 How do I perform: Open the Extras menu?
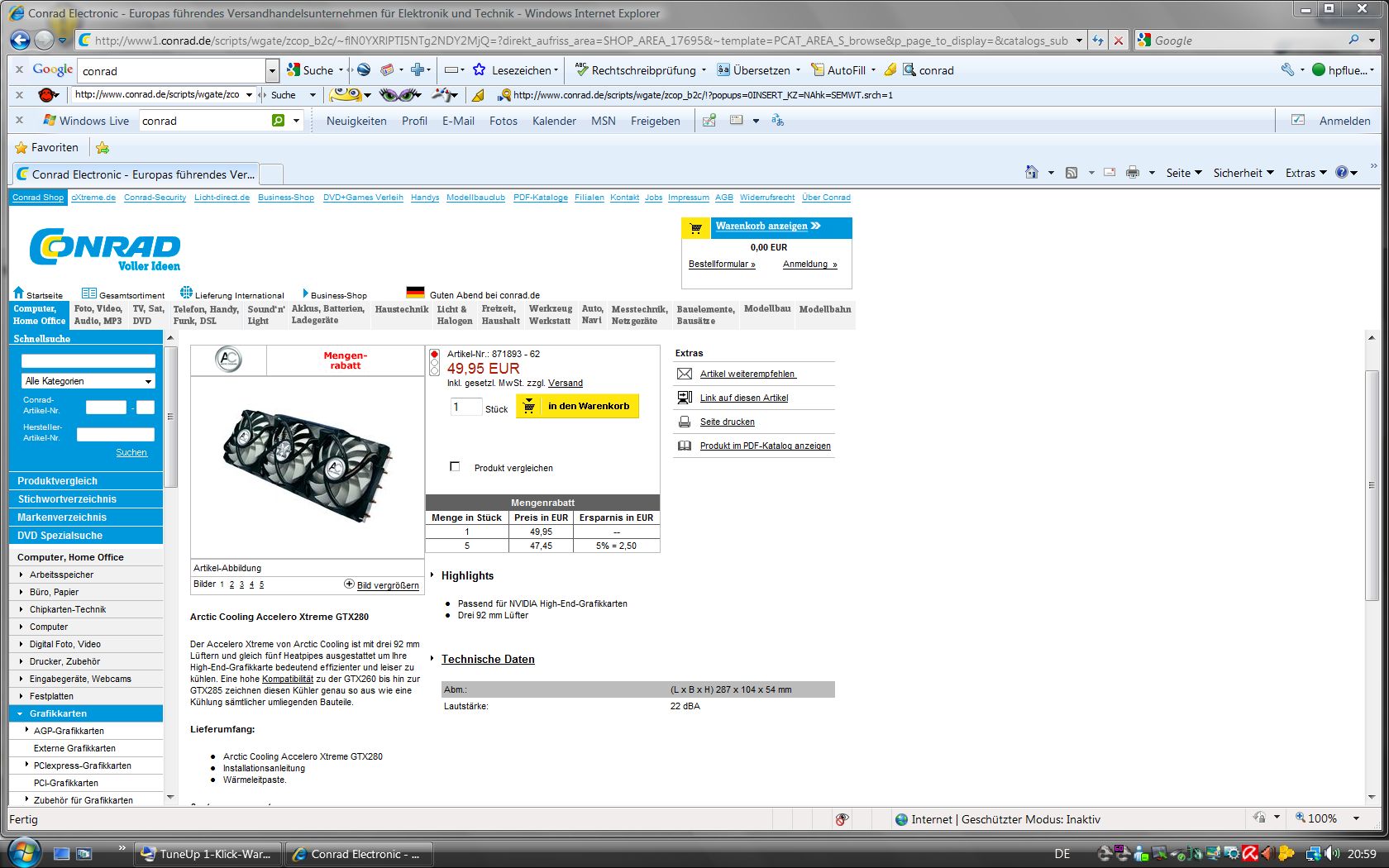coord(1305,173)
